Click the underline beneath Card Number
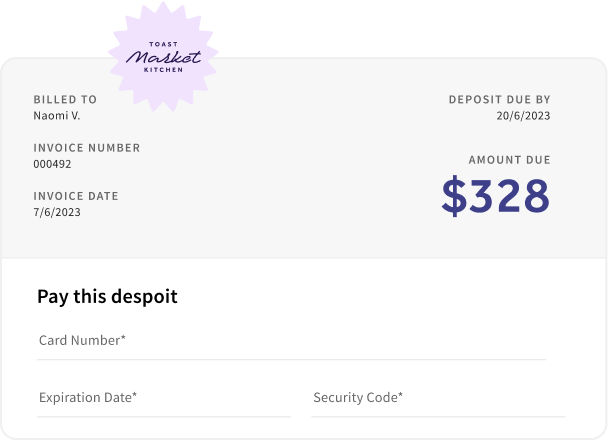This screenshot has width=608, height=440. pyautogui.click(x=292, y=360)
